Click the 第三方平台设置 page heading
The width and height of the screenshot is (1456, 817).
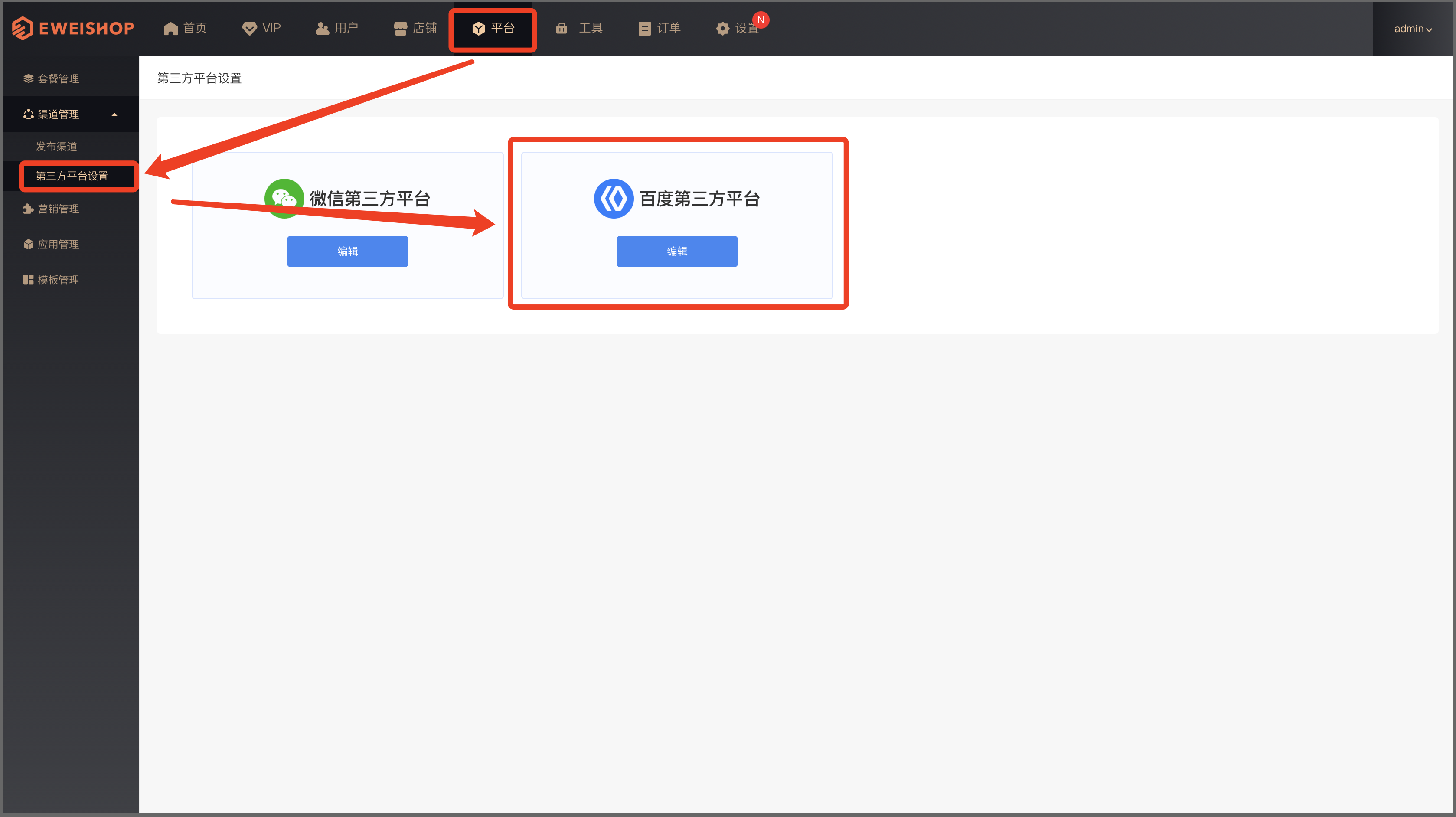(x=199, y=78)
